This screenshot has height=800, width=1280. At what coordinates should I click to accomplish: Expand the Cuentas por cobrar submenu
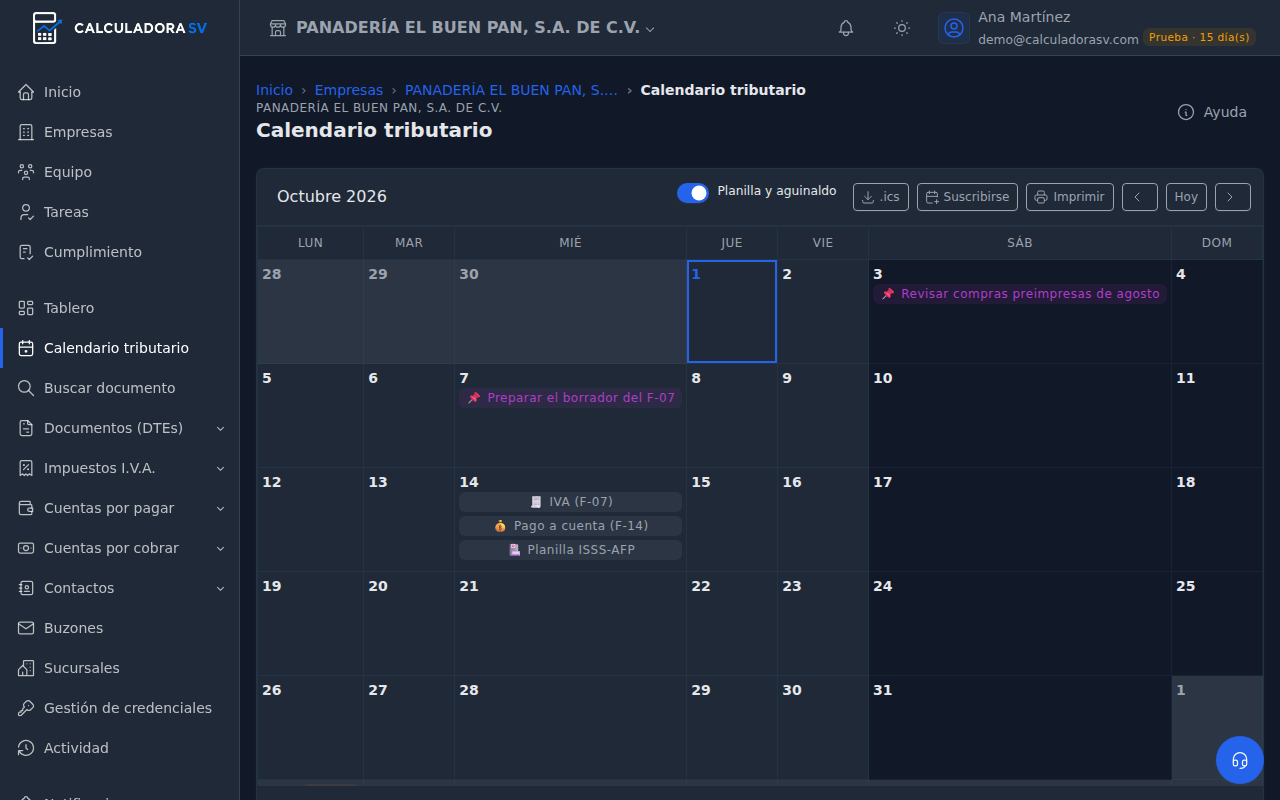(221, 548)
